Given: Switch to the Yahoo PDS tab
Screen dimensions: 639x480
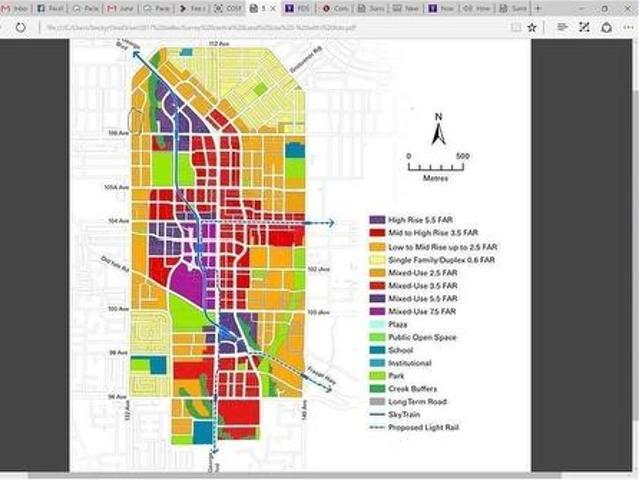Looking at the screenshot, I should tap(298, 8).
